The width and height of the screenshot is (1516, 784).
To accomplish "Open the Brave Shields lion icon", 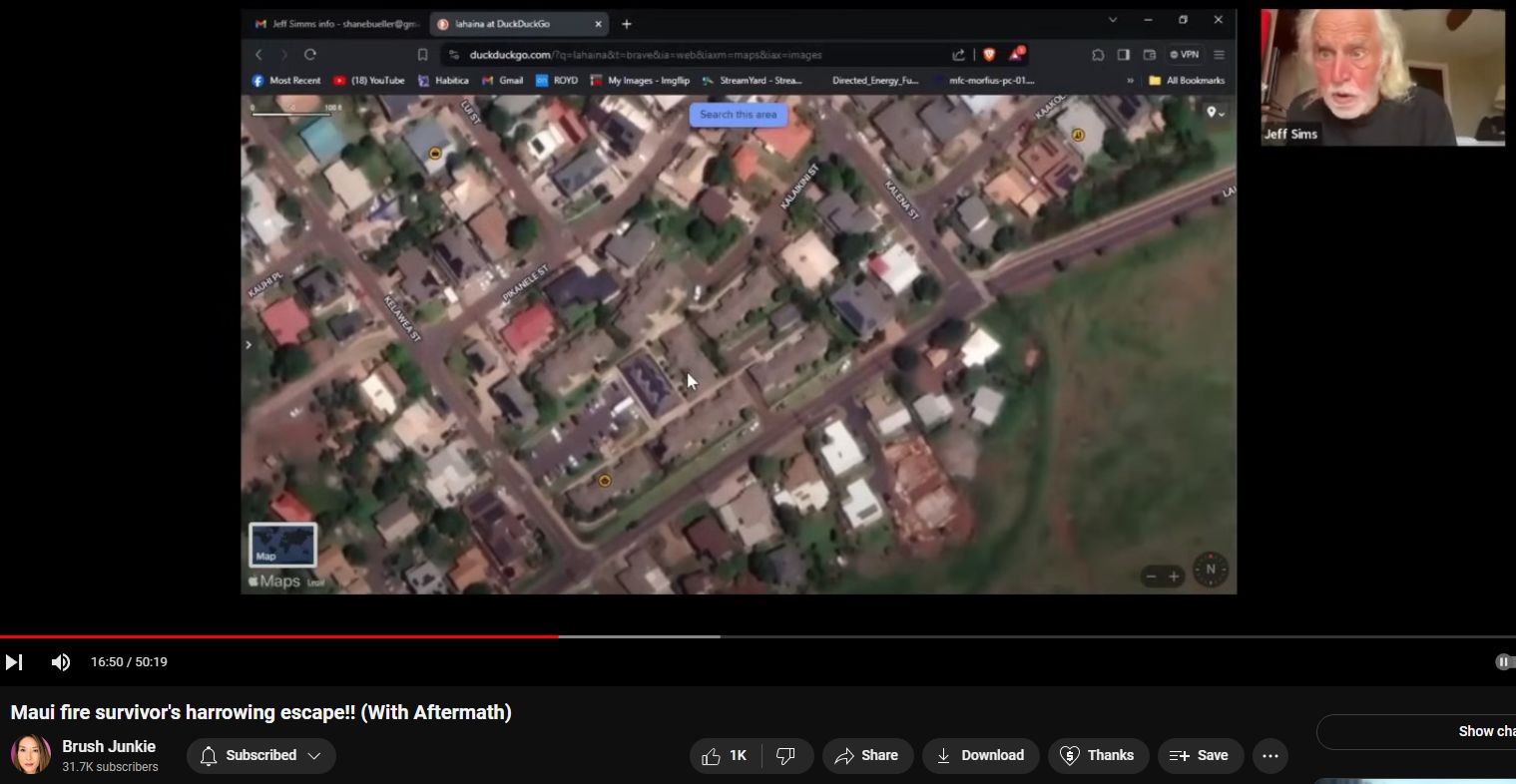I will (989, 55).
